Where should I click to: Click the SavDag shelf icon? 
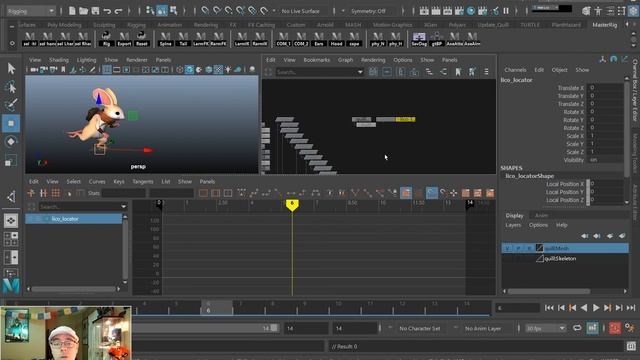(419, 39)
